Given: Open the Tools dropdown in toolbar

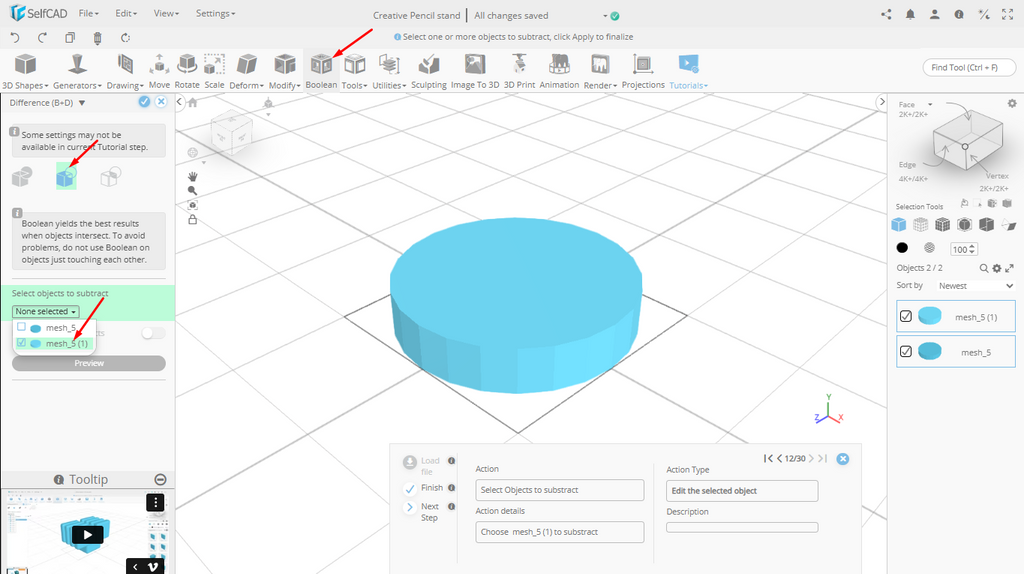Looking at the screenshot, I should (355, 72).
